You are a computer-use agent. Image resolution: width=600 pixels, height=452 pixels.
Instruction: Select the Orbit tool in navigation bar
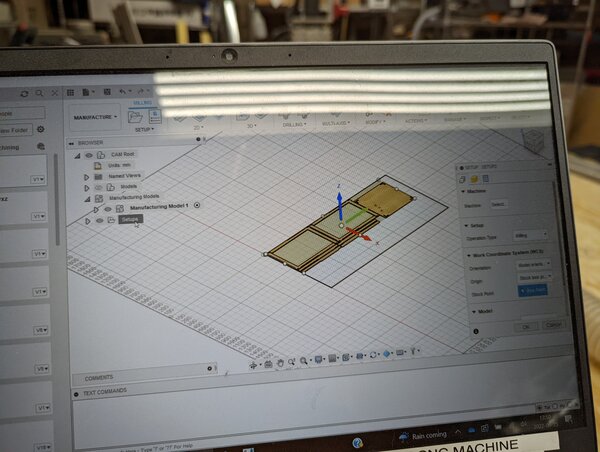tap(253, 366)
